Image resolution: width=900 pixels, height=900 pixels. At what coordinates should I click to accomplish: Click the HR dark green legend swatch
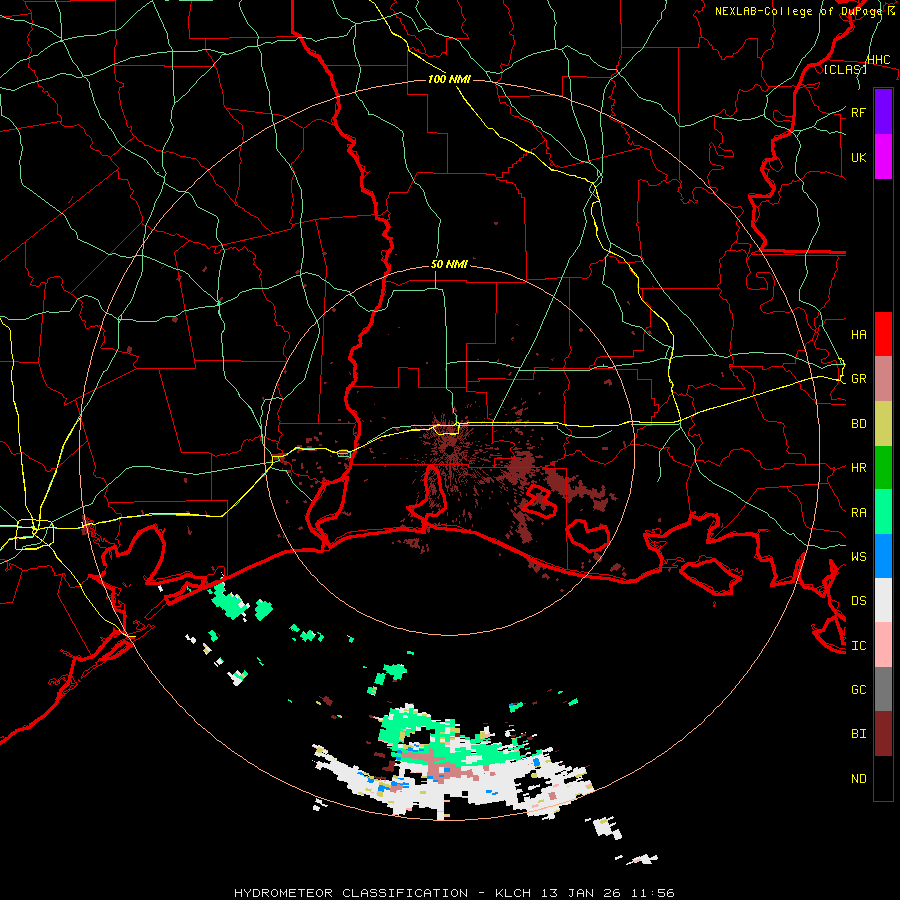tap(883, 467)
